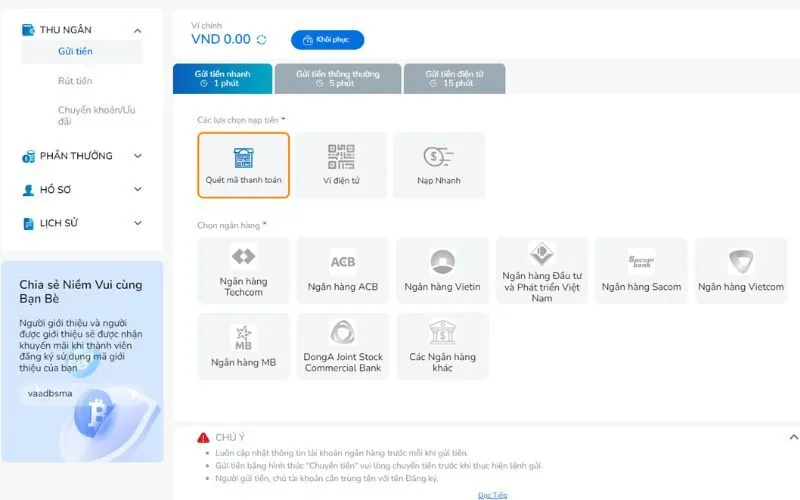This screenshot has height=500, width=800.
Task: Select Ngân hàng ACB bank tile
Action: [343, 270]
